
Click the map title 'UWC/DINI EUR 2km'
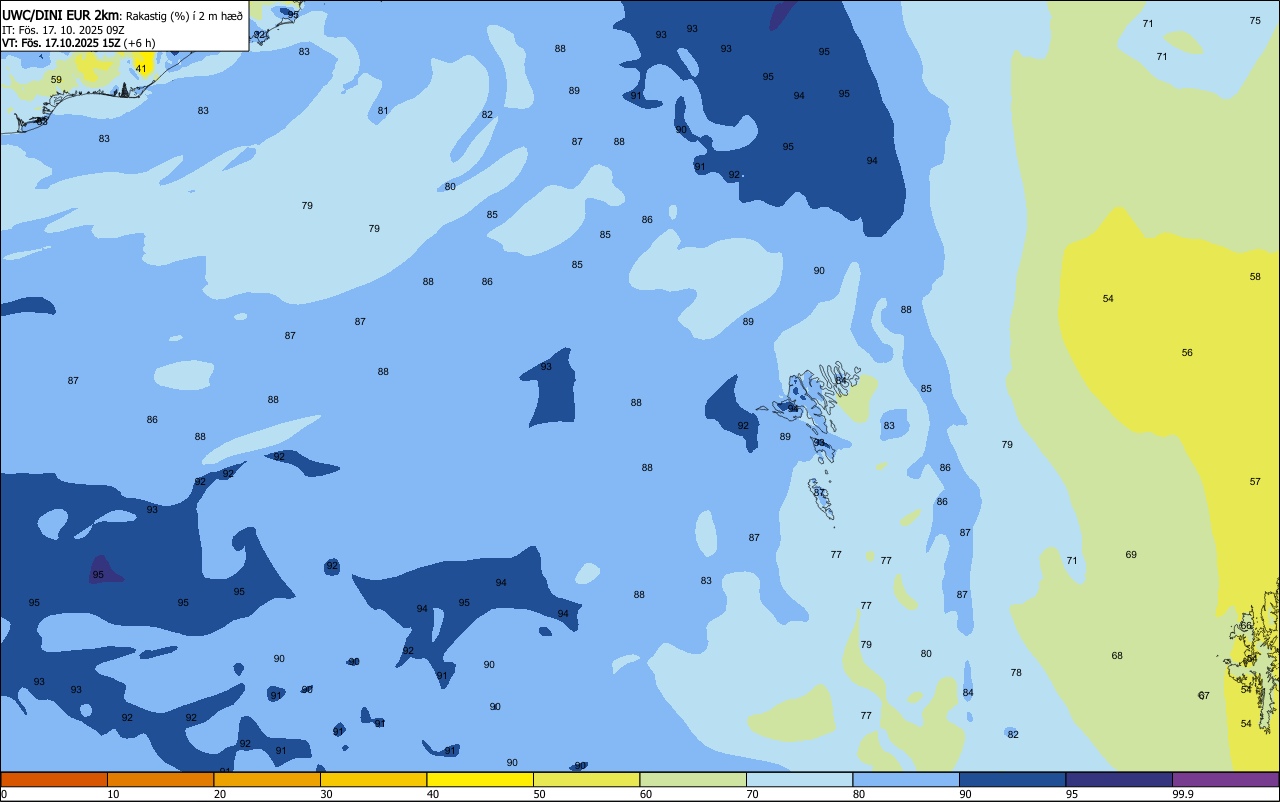pos(60,15)
